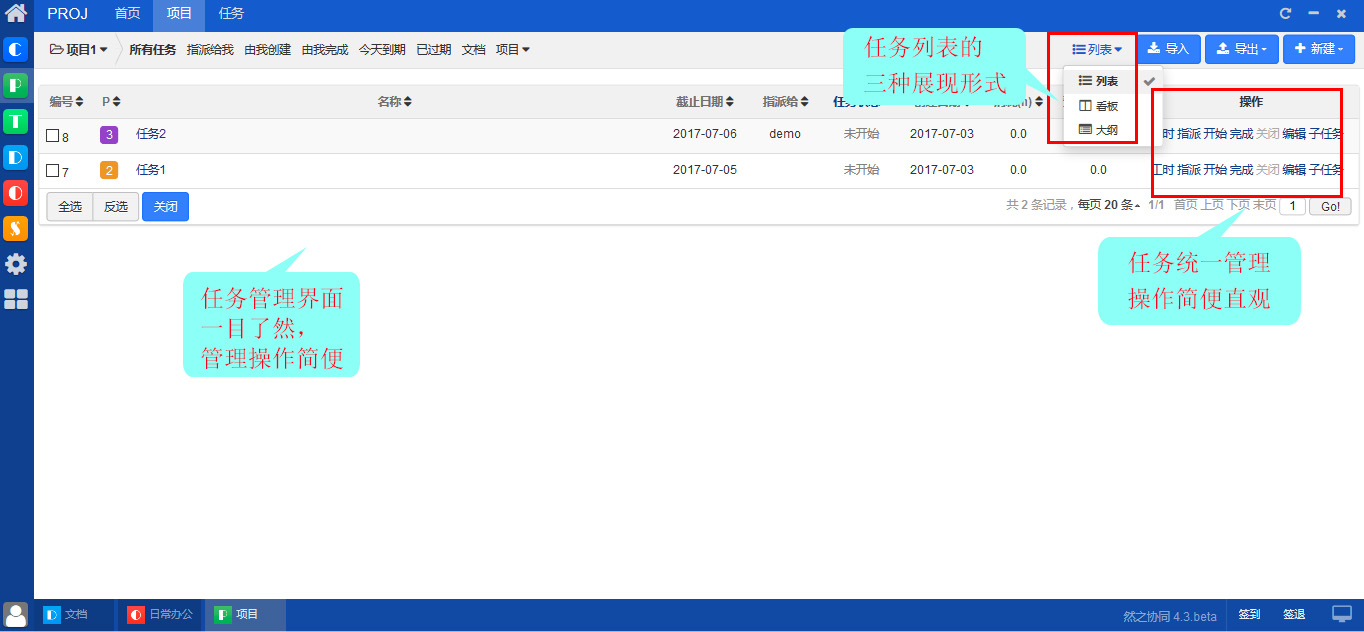The width and height of the screenshot is (1364, 632).
Task: Tick the checkbox for task number 7
Action: pos(53,171)
